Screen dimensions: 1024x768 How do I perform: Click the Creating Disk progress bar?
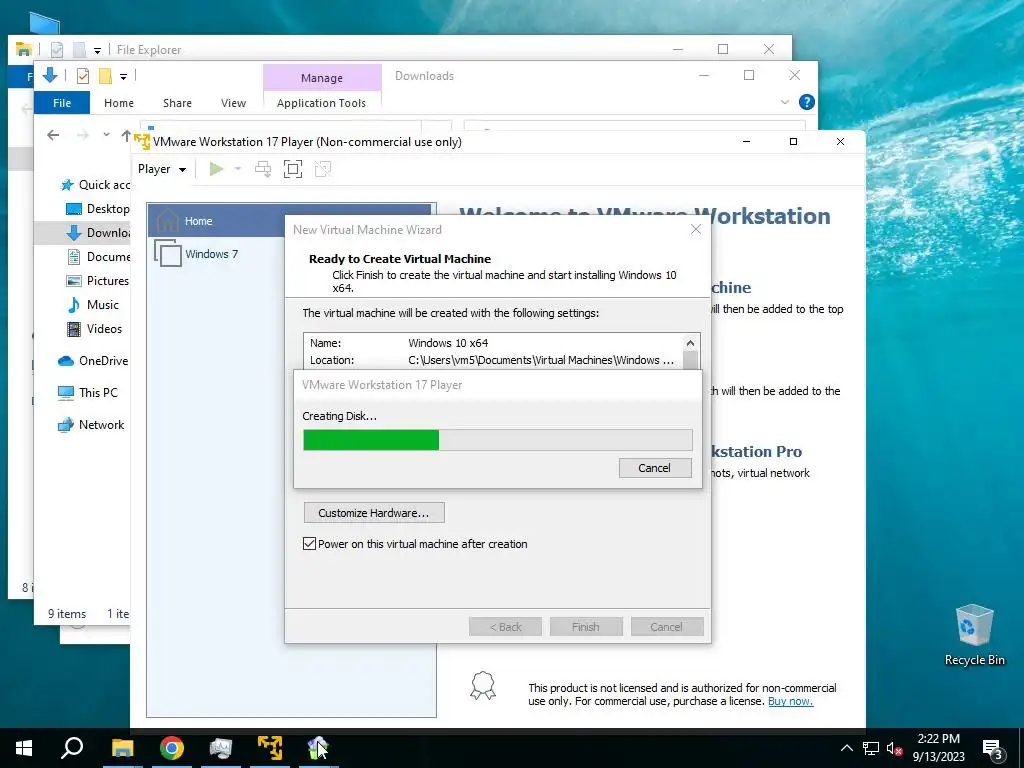498,440
